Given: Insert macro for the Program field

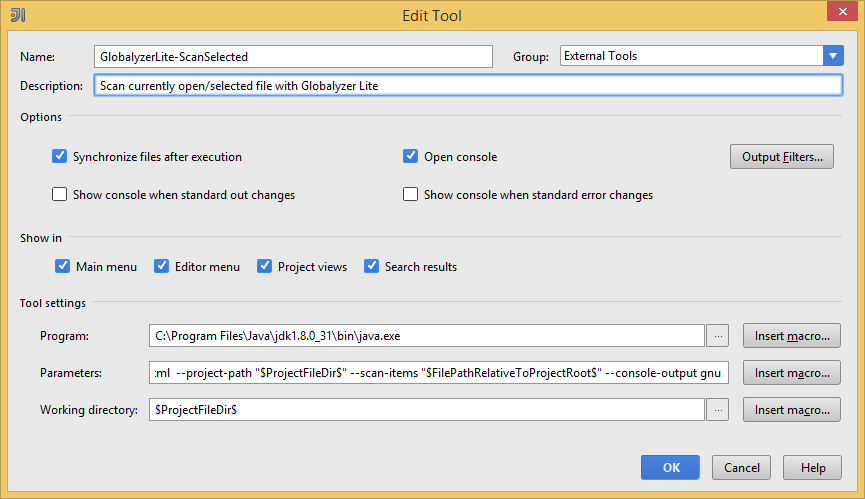Looking at the screenshot, I should [791, 336].
